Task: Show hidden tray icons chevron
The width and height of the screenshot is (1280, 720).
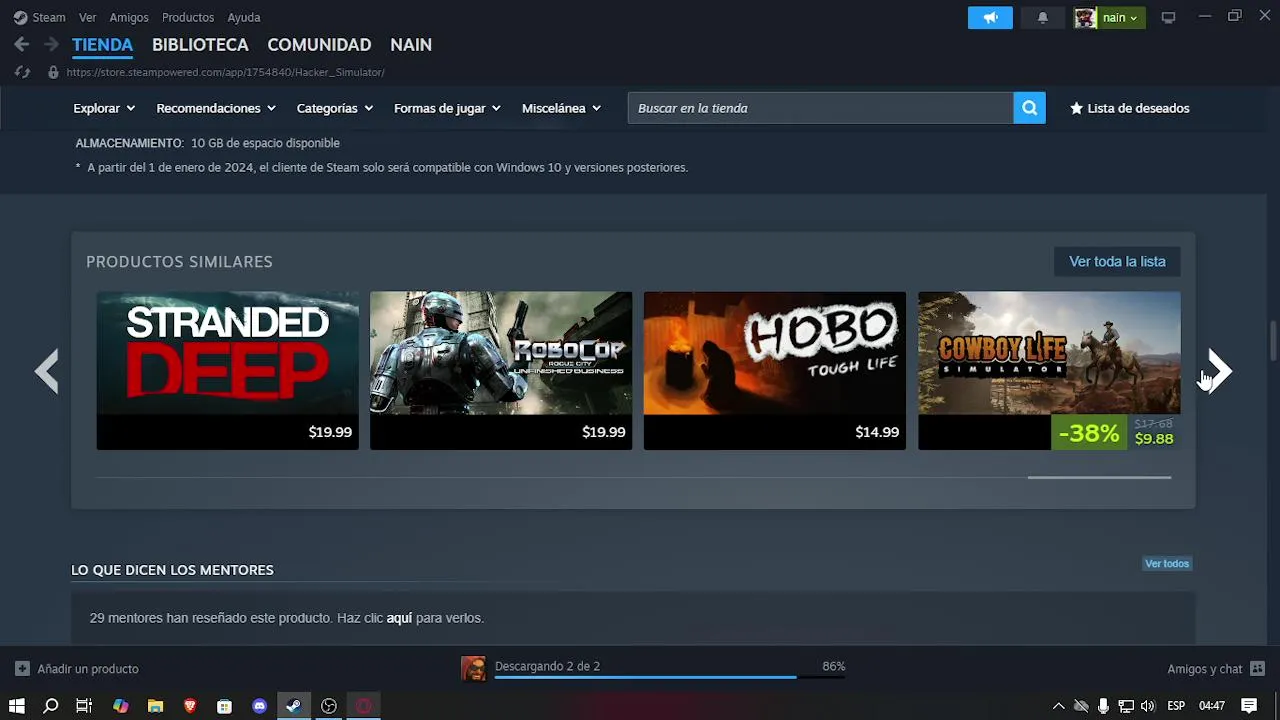Action: click(x=1058, y=706)
